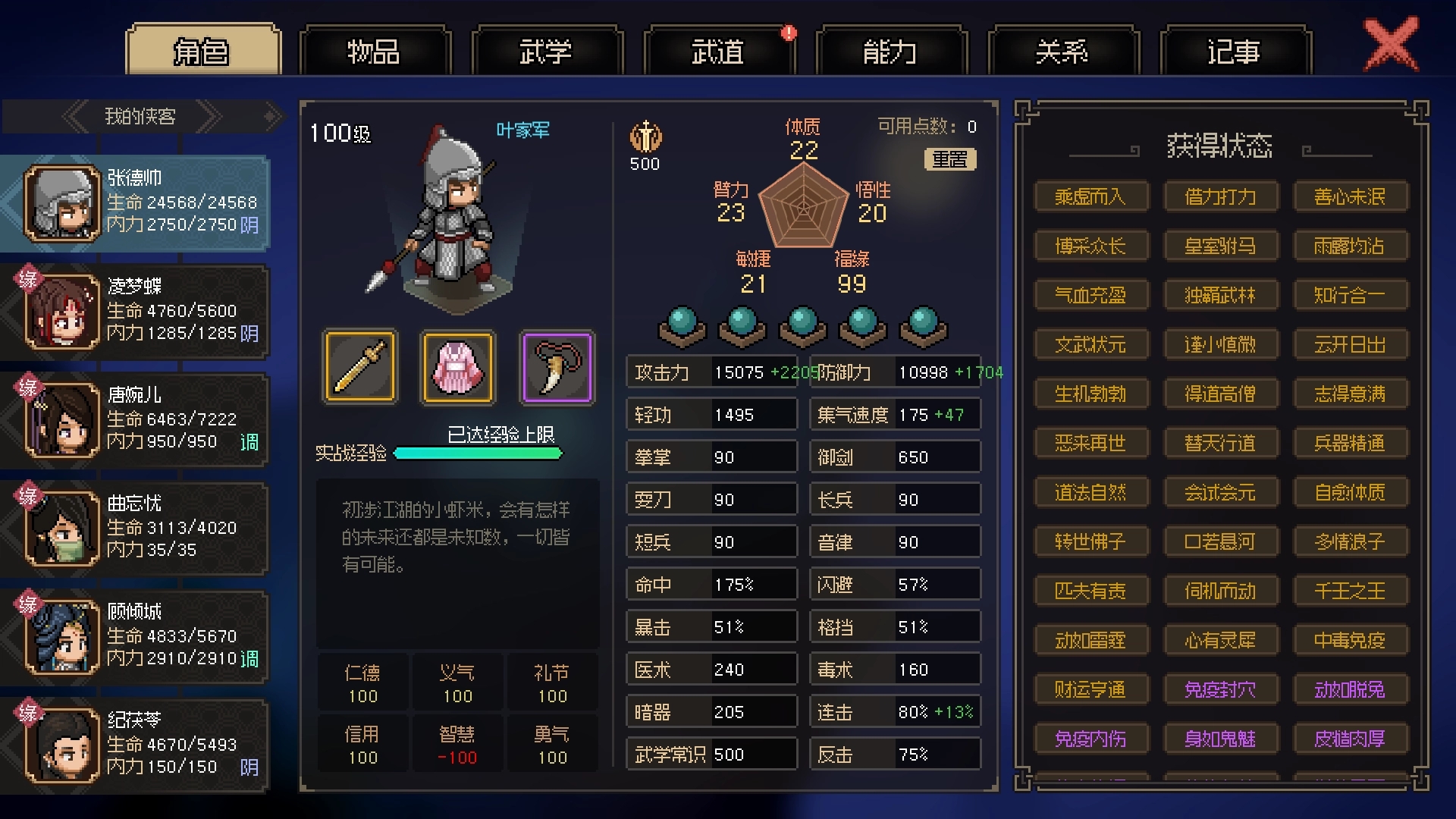Select the fang pendant accessory slot
Image resolution: width=1456 pixels, height=819 pixels.
(x=557, y=367)
